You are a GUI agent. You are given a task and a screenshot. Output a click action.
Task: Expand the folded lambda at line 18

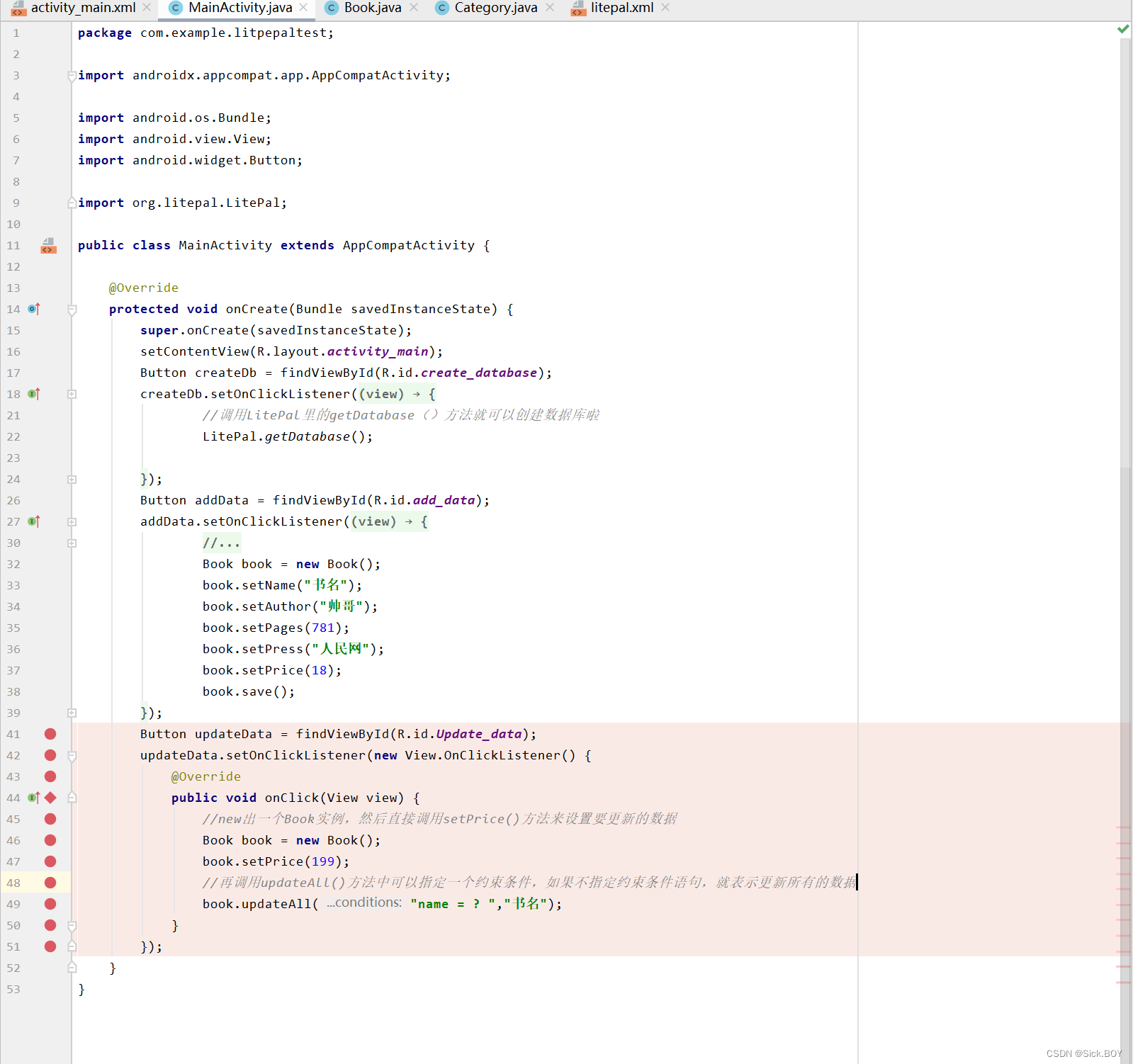click(x=72, y=394)
